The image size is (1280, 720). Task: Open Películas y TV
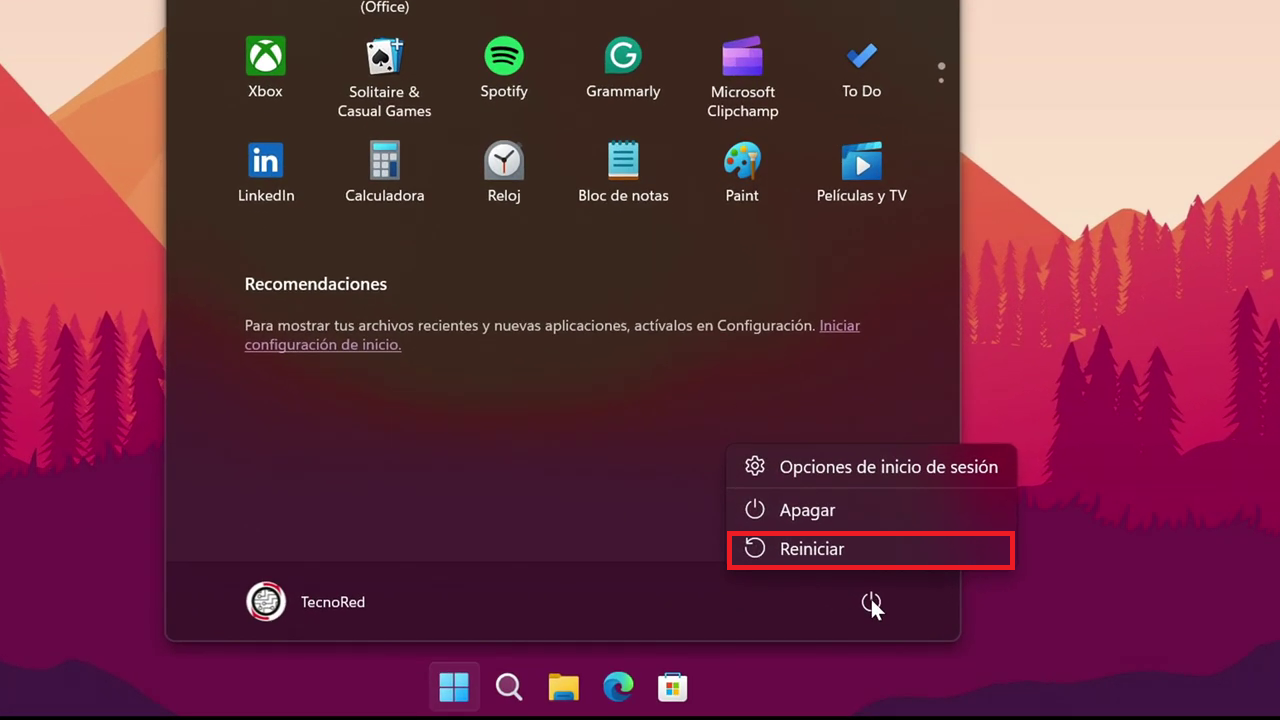coord(861,172)
